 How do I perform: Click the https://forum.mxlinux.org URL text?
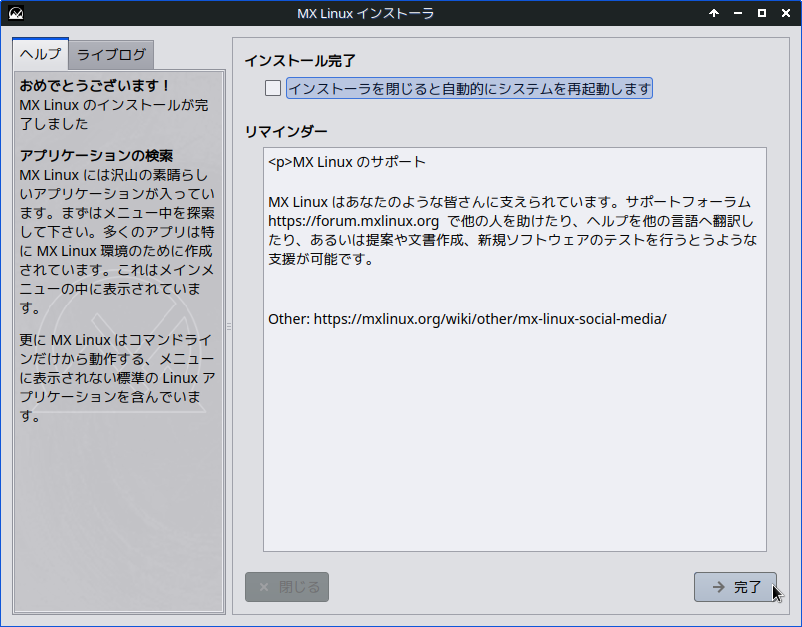click(353, 221)
